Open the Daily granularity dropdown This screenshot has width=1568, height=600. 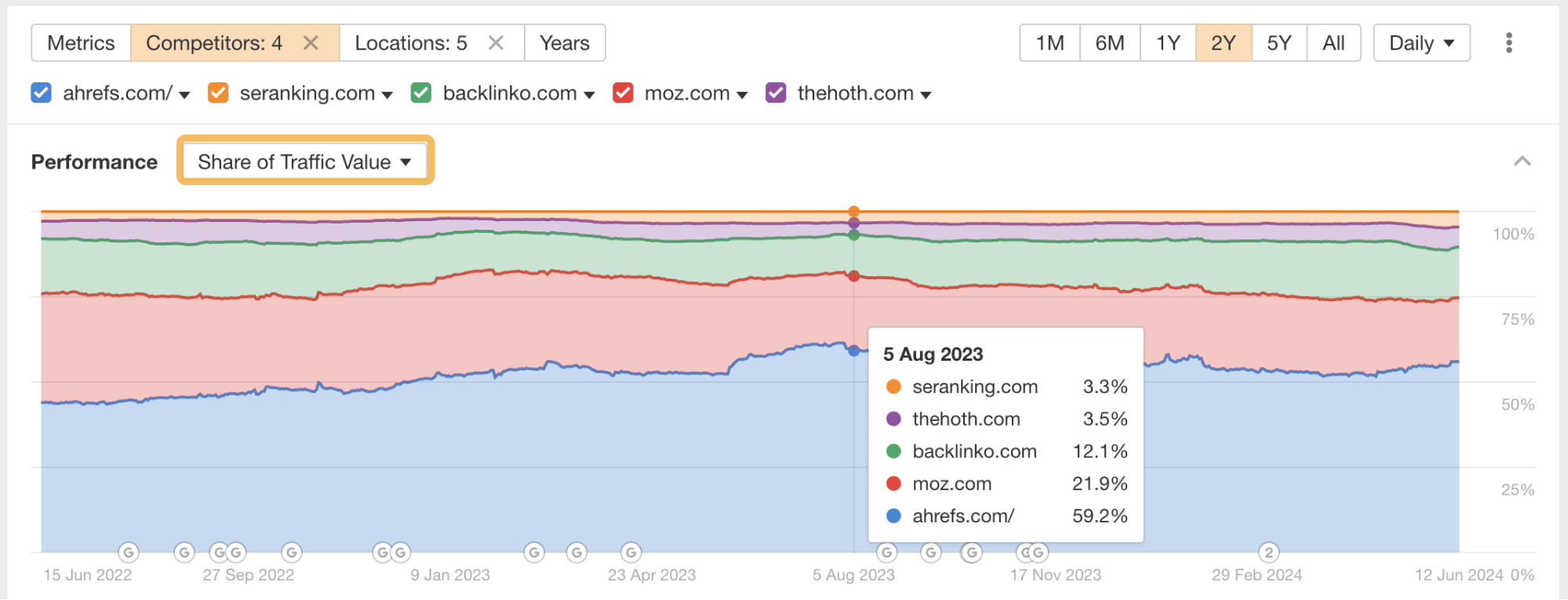tap(1421, 43)
